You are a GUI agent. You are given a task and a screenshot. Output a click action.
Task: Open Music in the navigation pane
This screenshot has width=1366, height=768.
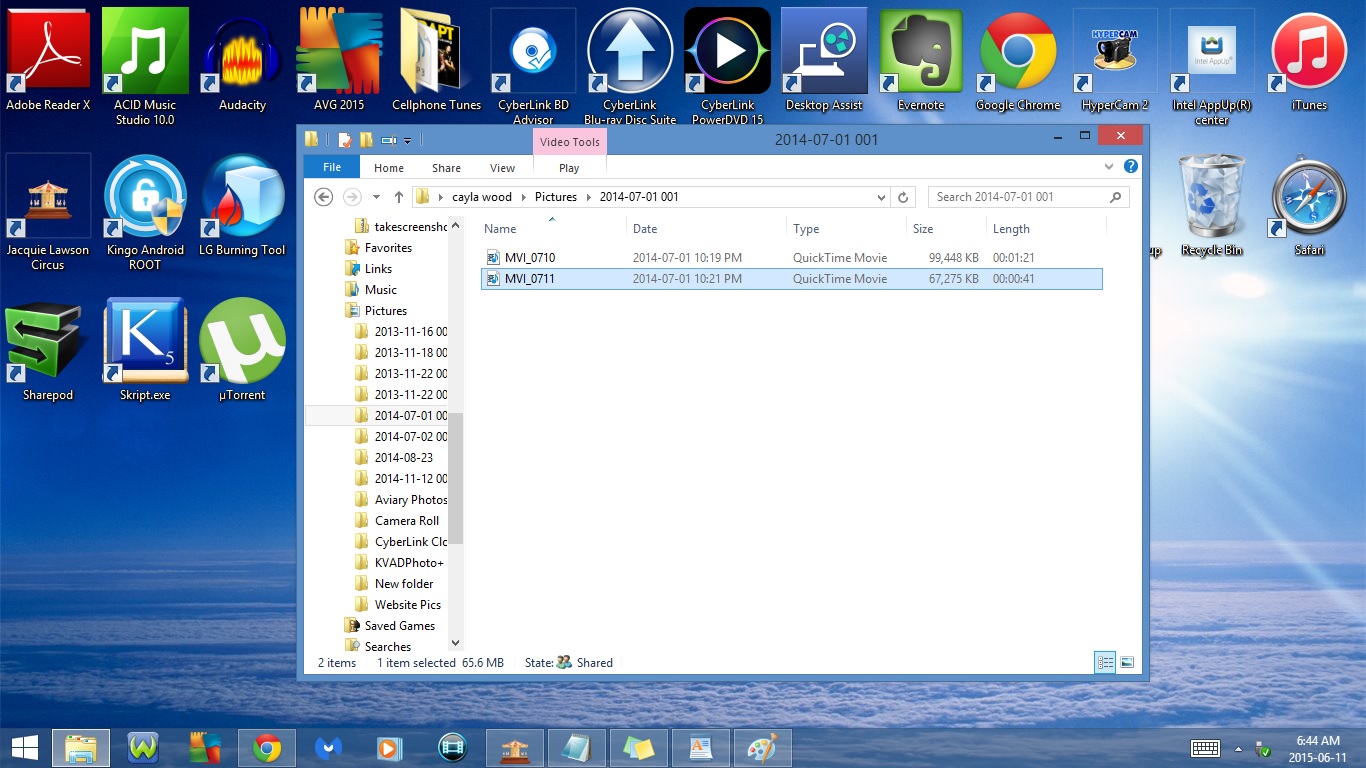coord(380,290)
